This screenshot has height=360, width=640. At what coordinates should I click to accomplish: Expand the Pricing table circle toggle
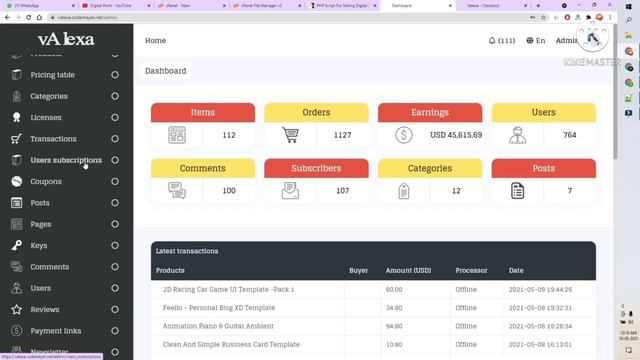(x=115, y=75)
